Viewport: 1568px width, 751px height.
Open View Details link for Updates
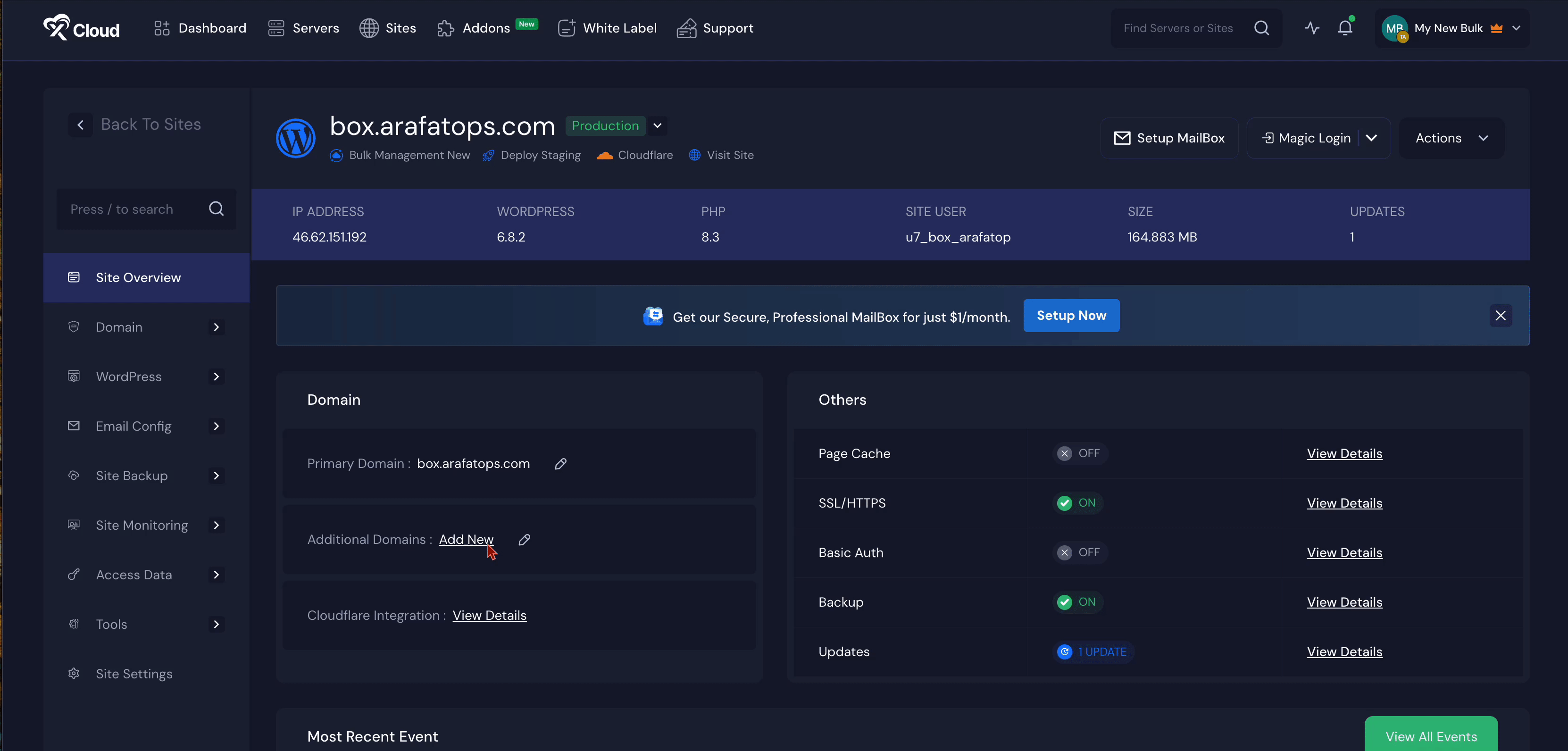click(1344, 652)
